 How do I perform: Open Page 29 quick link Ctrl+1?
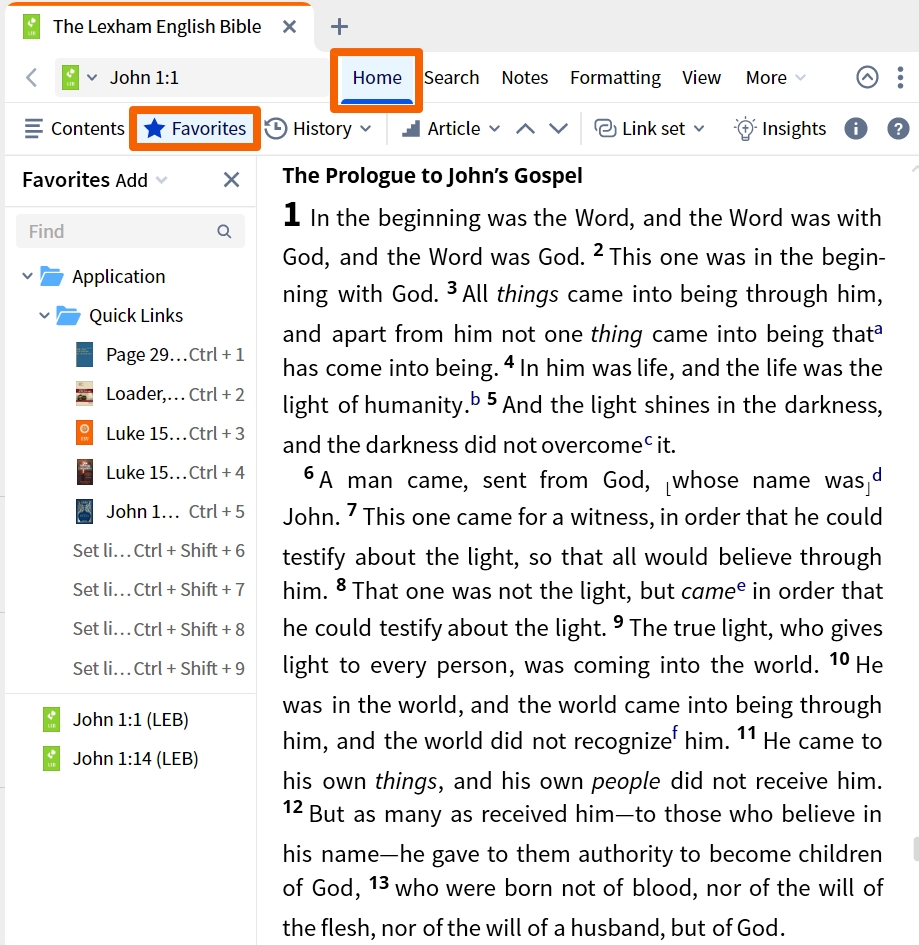[x=160, y=355]
